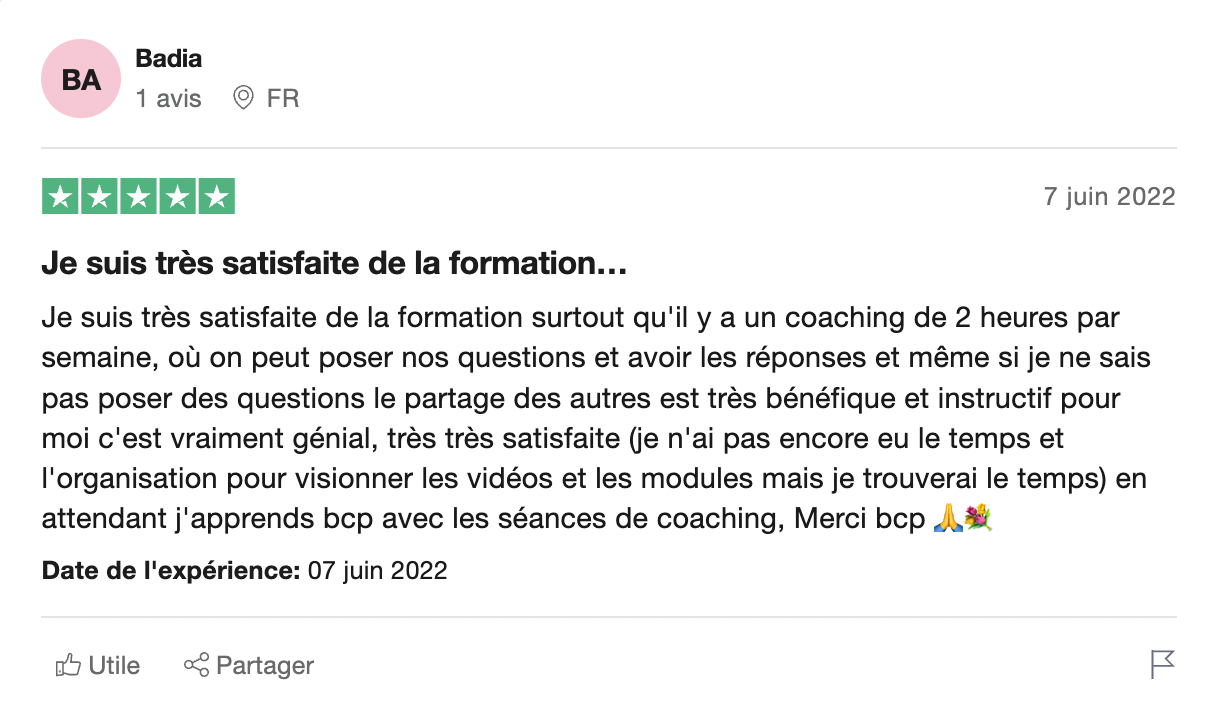
Task: Click the "Date de l'expérience" label
Action: 171,571
